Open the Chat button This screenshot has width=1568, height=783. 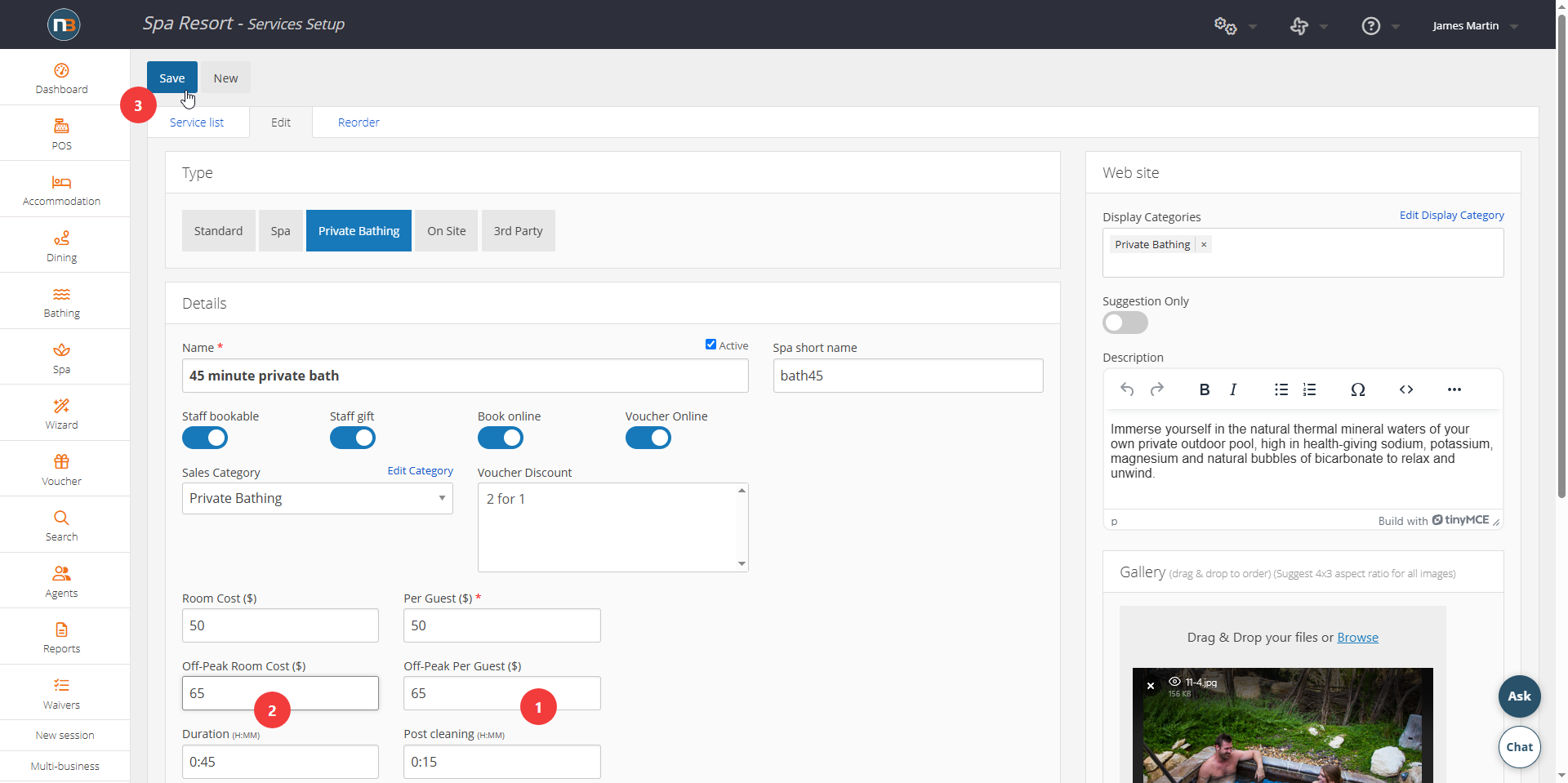(1520, 747)
